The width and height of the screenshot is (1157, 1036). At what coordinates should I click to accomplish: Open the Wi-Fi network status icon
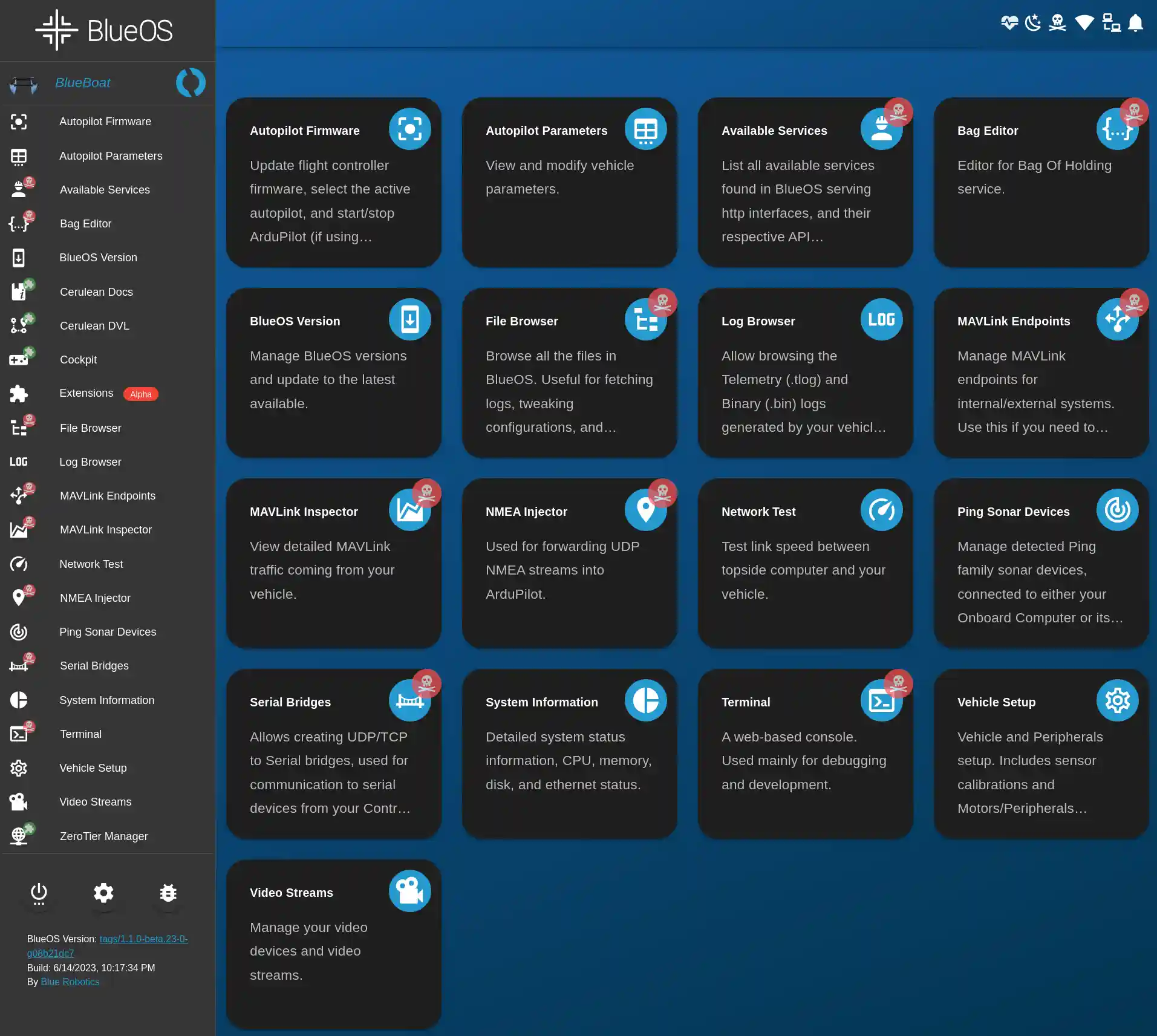pyautogui.click(x=1084, y=23)
